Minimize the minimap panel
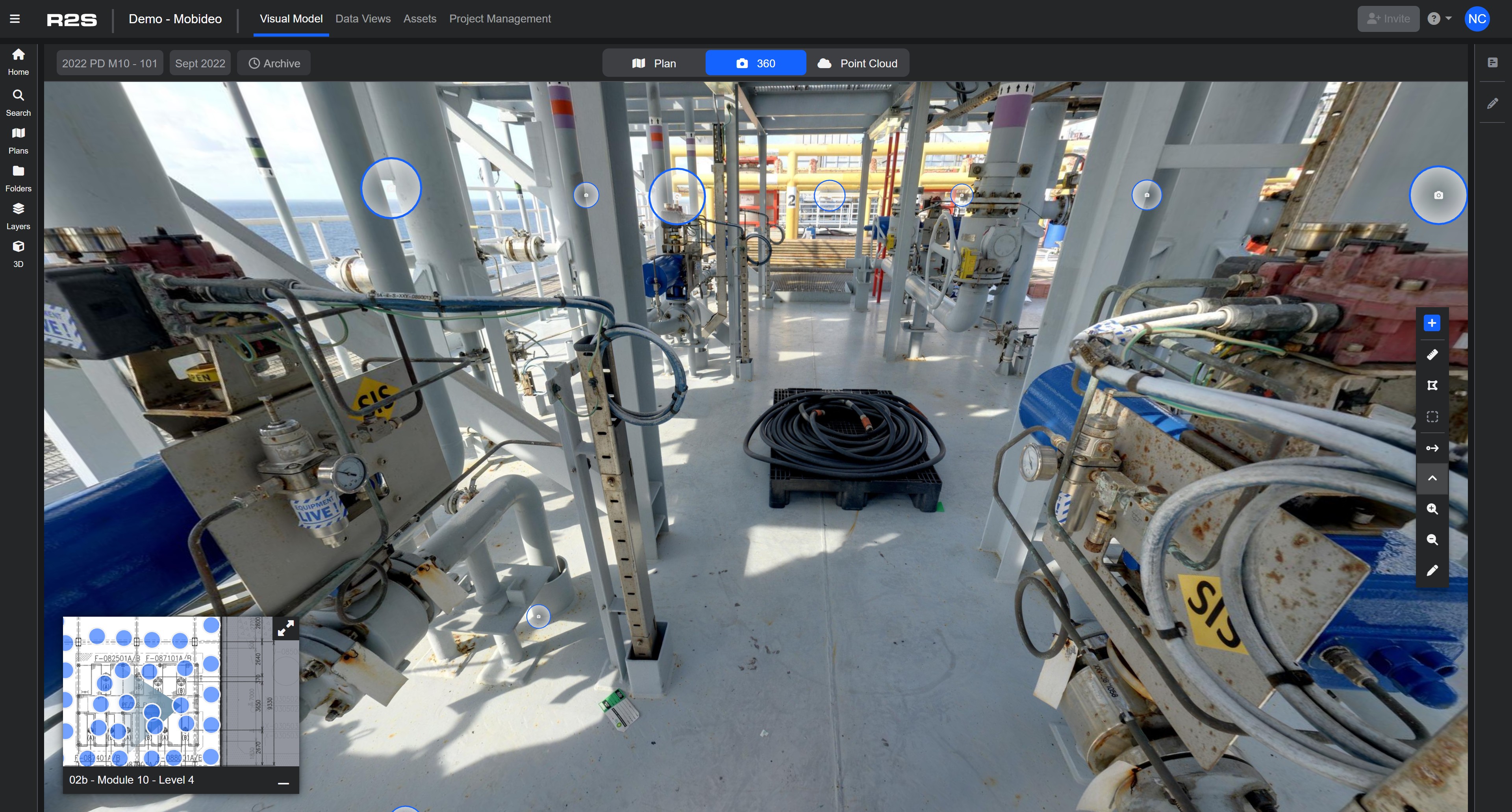Viewport: 1512px width, 812px height. pos(283,782)
